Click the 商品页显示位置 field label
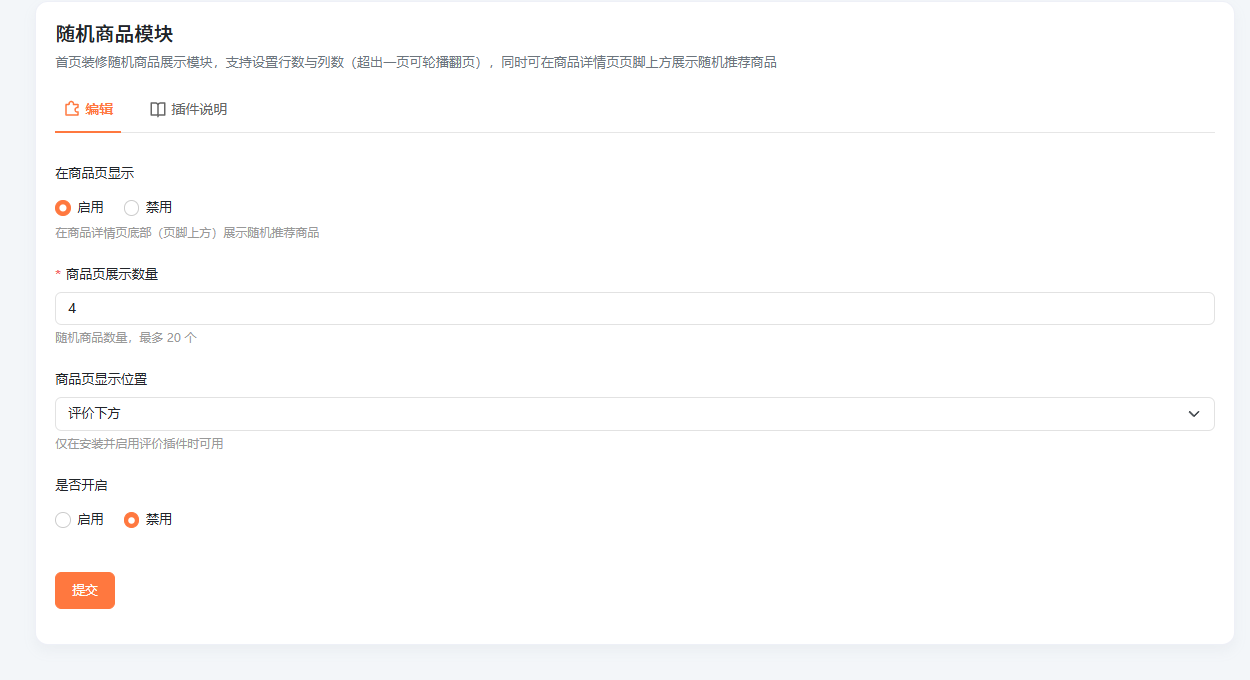The width and height of the screenshot is (1250, 680). click(x=101, y=380)
